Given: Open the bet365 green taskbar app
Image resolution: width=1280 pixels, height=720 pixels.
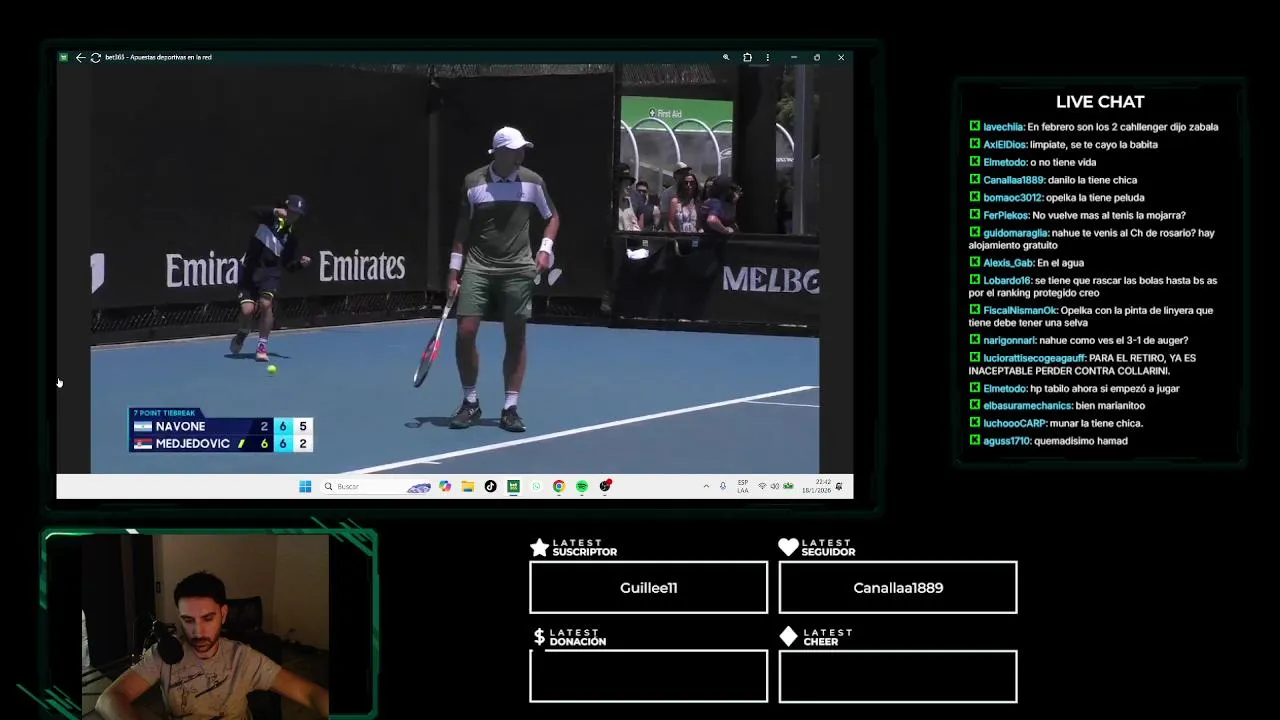Looking at the screenshot, I should tap(513, 486).
